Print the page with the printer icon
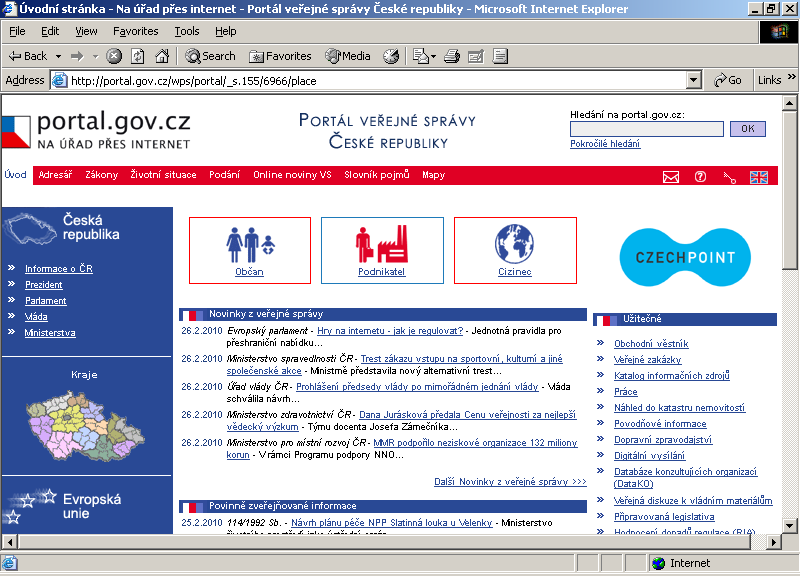This screenshot has width=800, height=576. [x=452, y=56]
